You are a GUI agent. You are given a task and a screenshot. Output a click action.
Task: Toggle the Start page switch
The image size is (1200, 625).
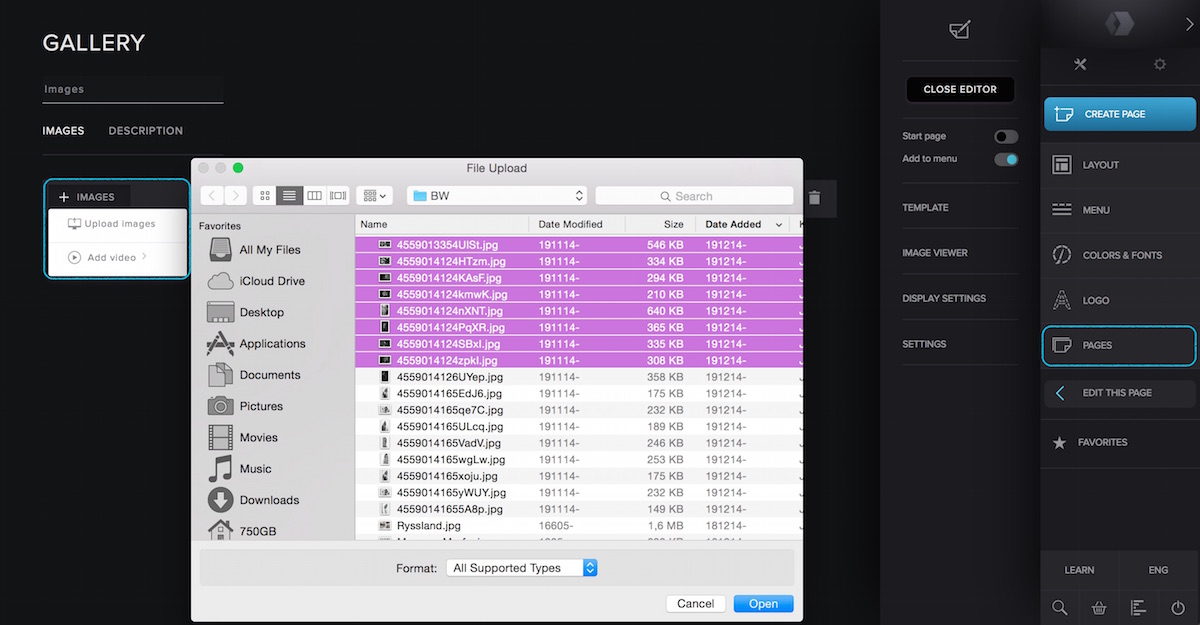[x=1005, y=137]
